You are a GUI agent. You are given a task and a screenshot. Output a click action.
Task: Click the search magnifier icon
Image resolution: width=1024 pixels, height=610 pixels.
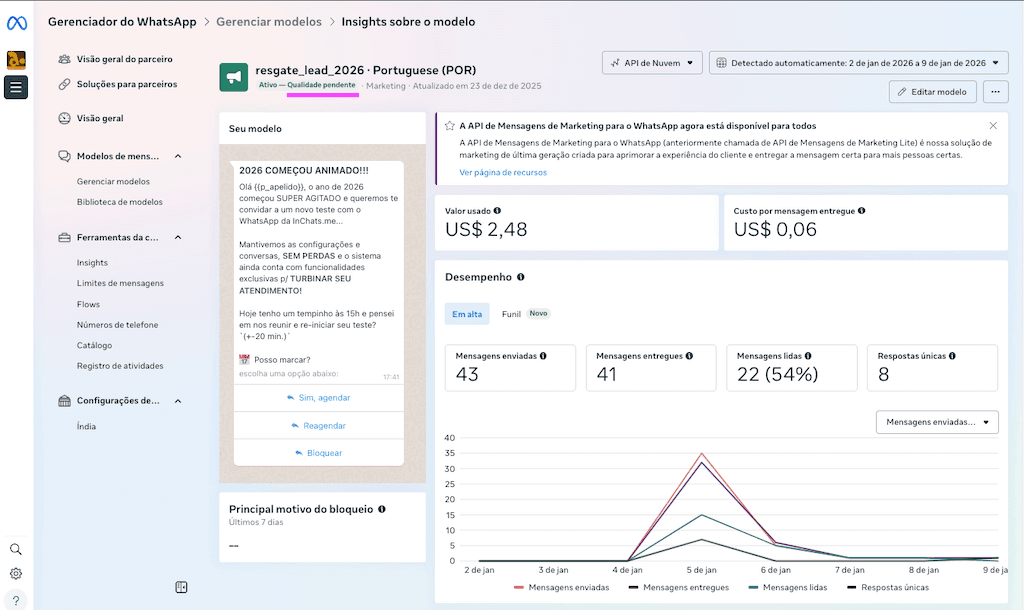(16, 549)
